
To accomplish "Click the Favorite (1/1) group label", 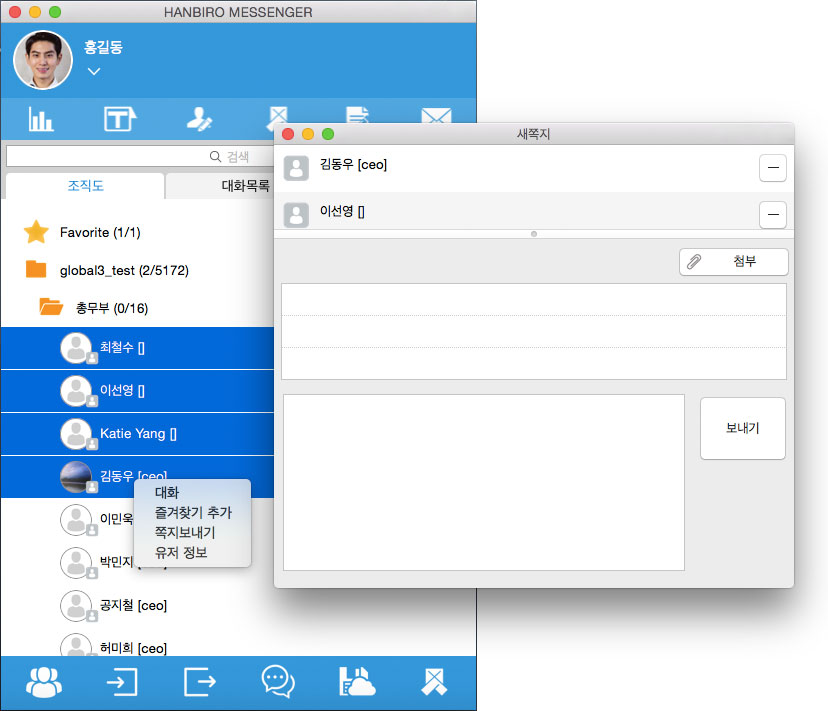I will (x=100, y=232).
